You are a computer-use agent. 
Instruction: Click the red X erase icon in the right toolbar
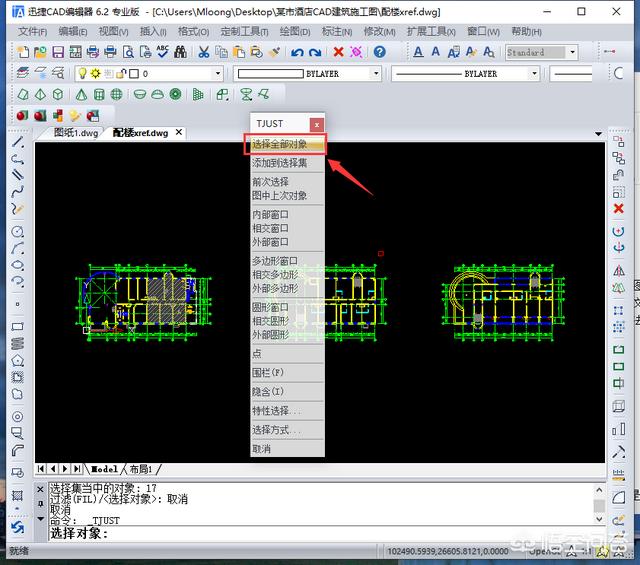coord(618,209)
